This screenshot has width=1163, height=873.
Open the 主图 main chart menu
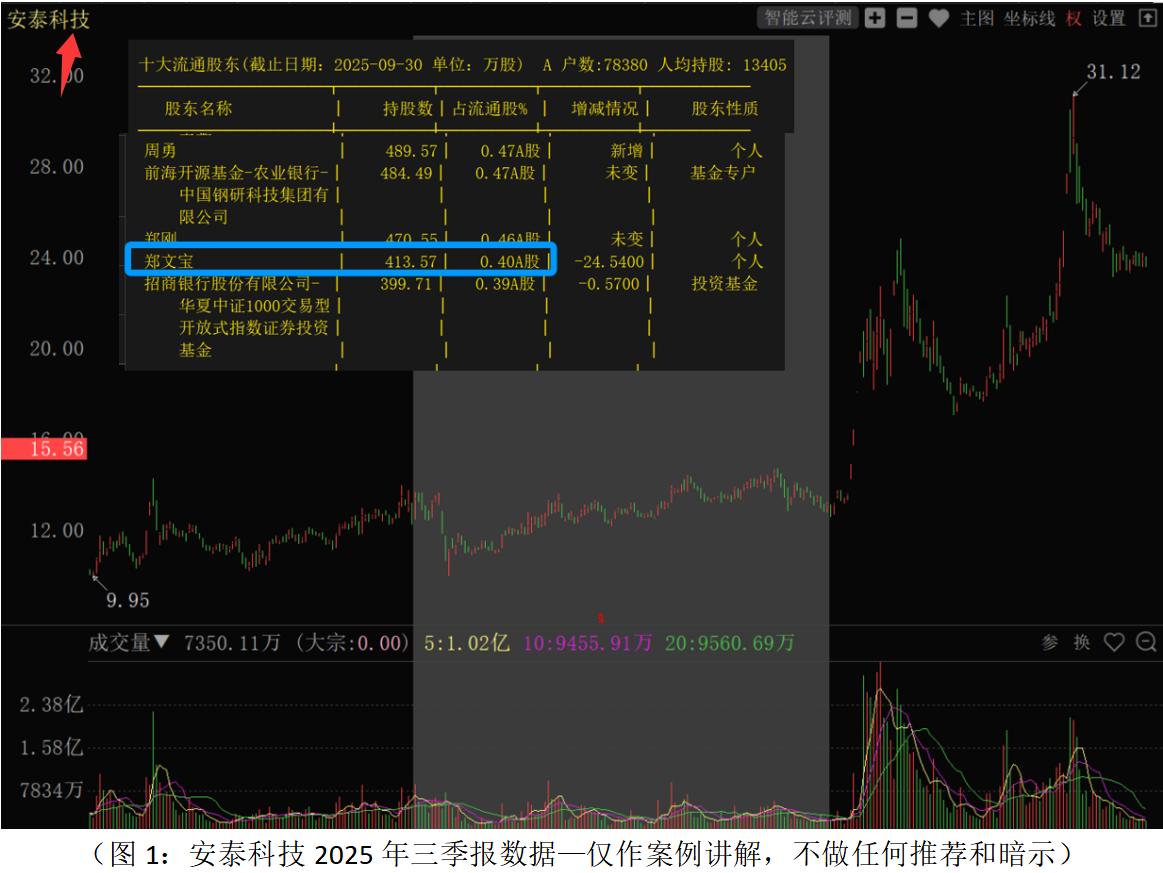pos(977,18)
